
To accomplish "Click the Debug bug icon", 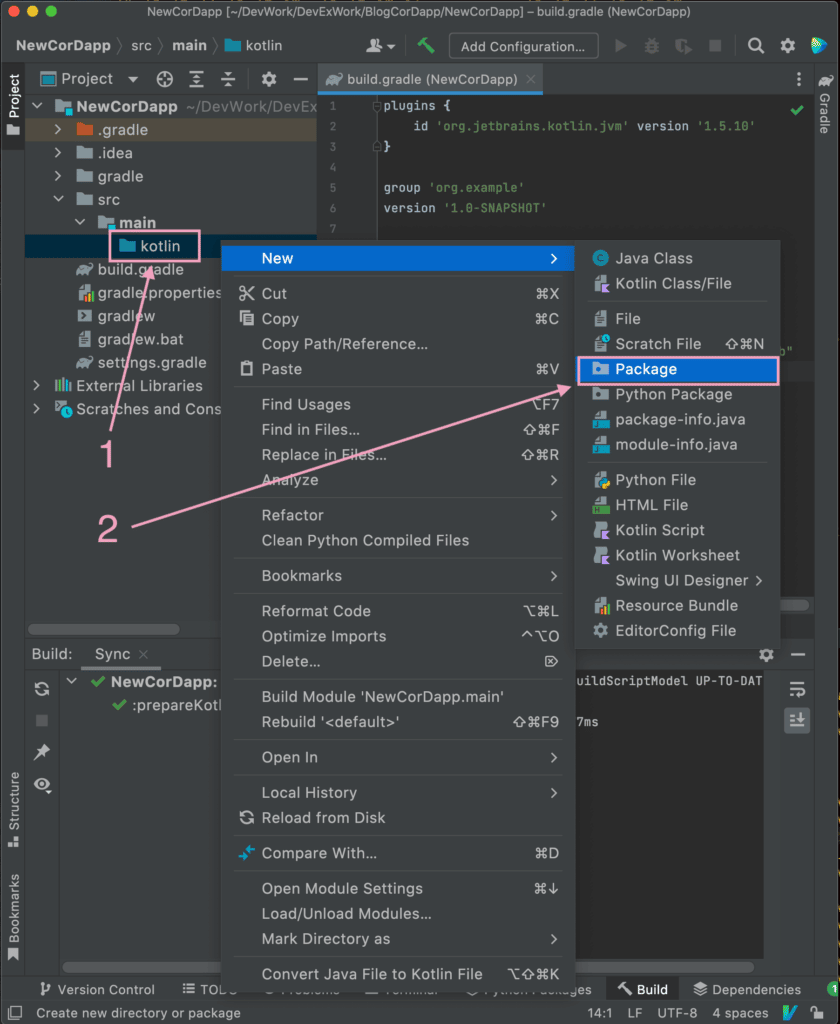I will coord(651,46).
